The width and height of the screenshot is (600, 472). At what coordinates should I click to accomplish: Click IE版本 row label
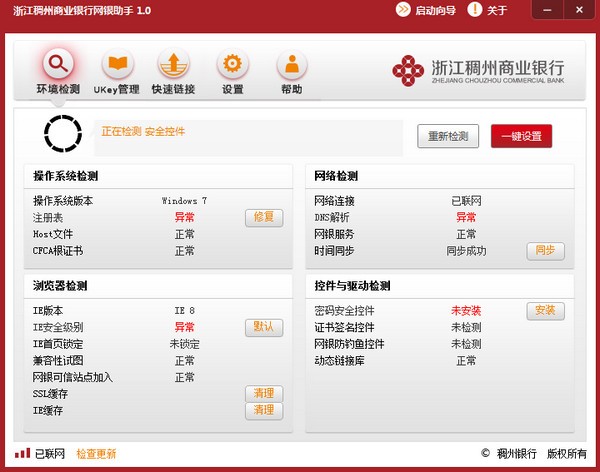[48, 310]
